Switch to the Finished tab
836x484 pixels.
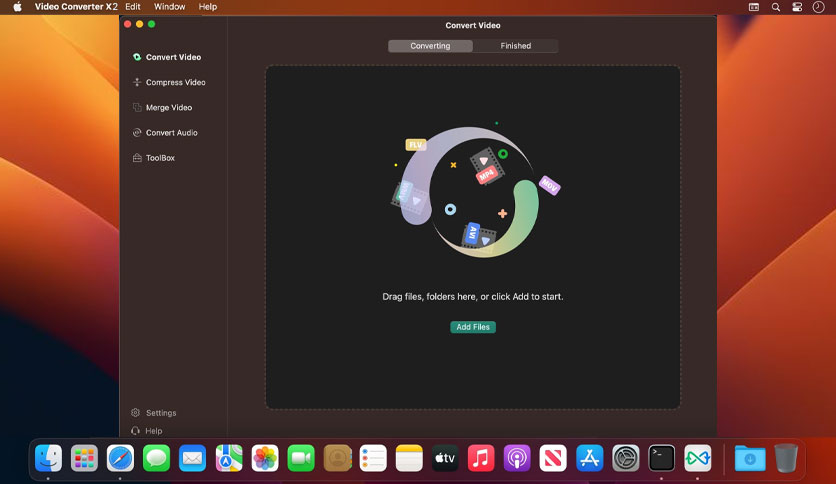(x=516, y=46)
